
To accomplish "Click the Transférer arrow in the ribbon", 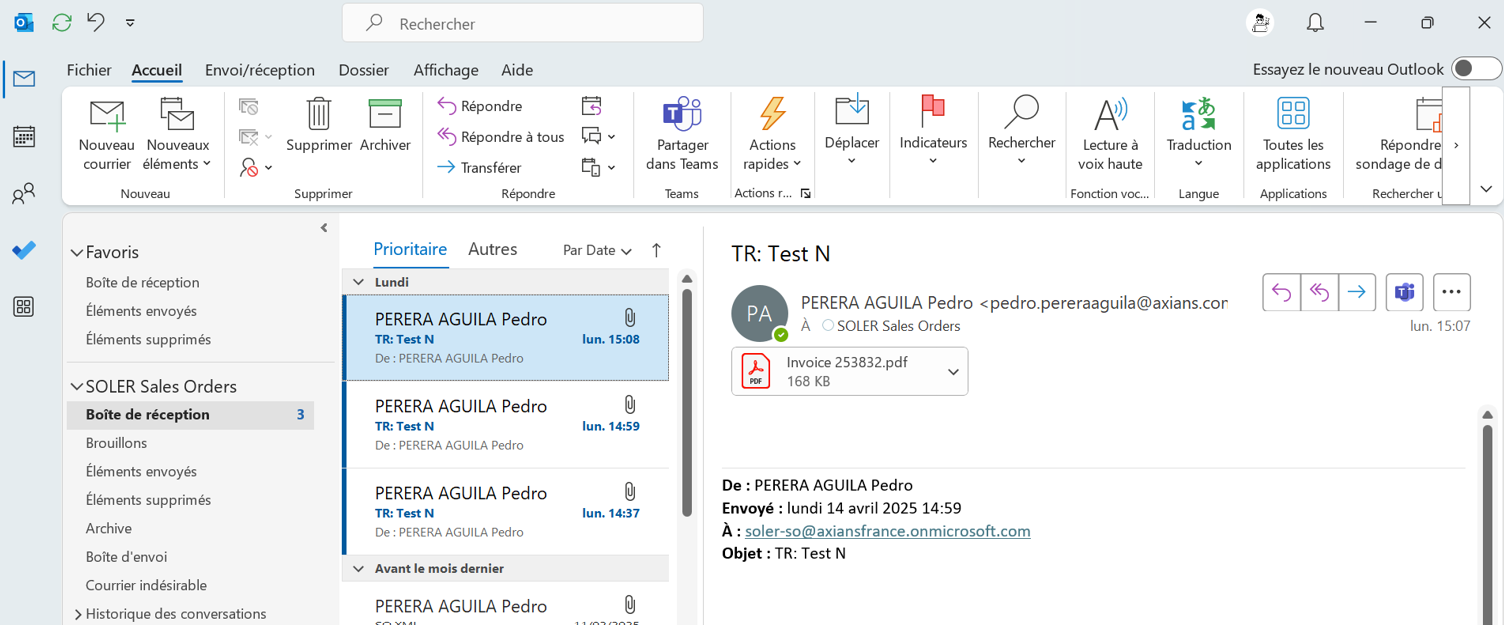I will coord(447,168).
